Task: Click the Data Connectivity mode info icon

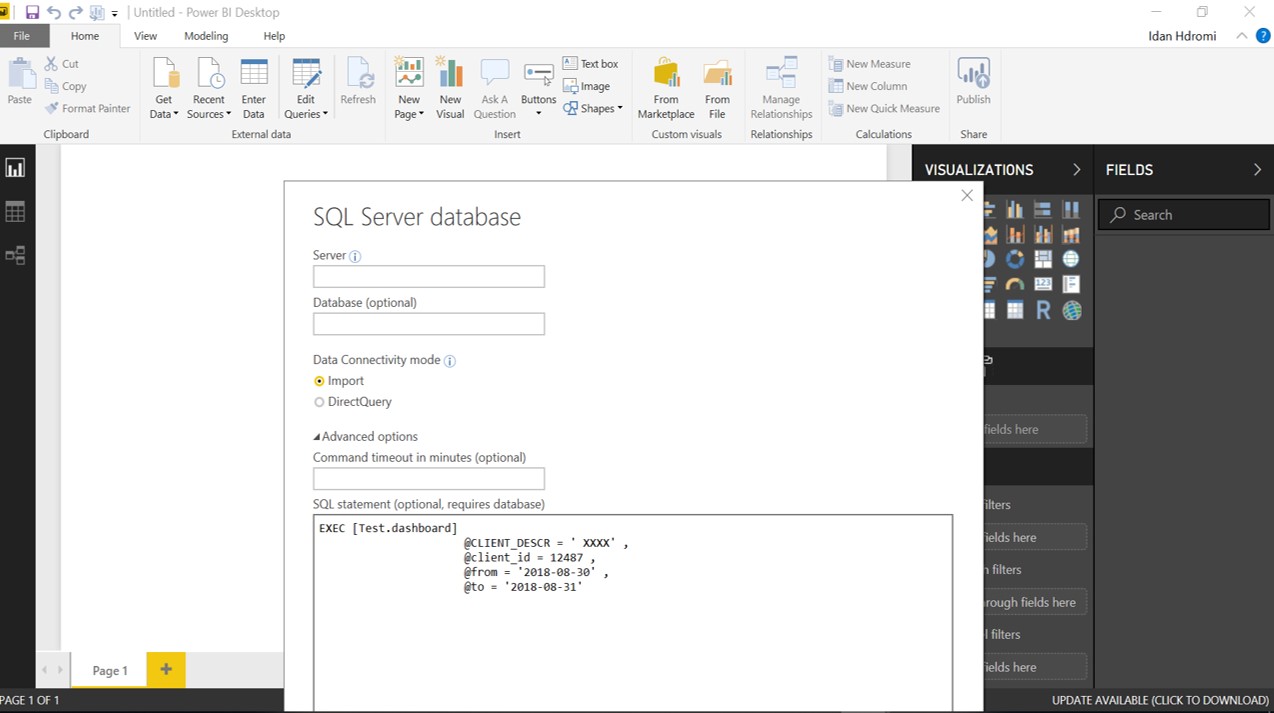Action: click(x=450, y=361)
